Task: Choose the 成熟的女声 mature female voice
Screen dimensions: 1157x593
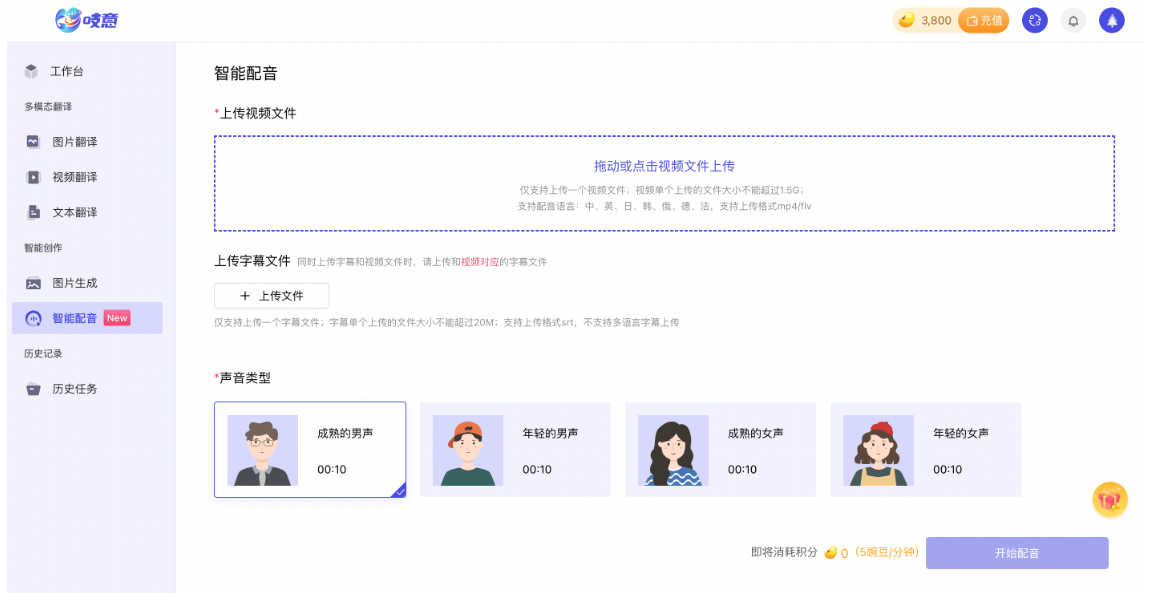Action: (x=720, y=447)
